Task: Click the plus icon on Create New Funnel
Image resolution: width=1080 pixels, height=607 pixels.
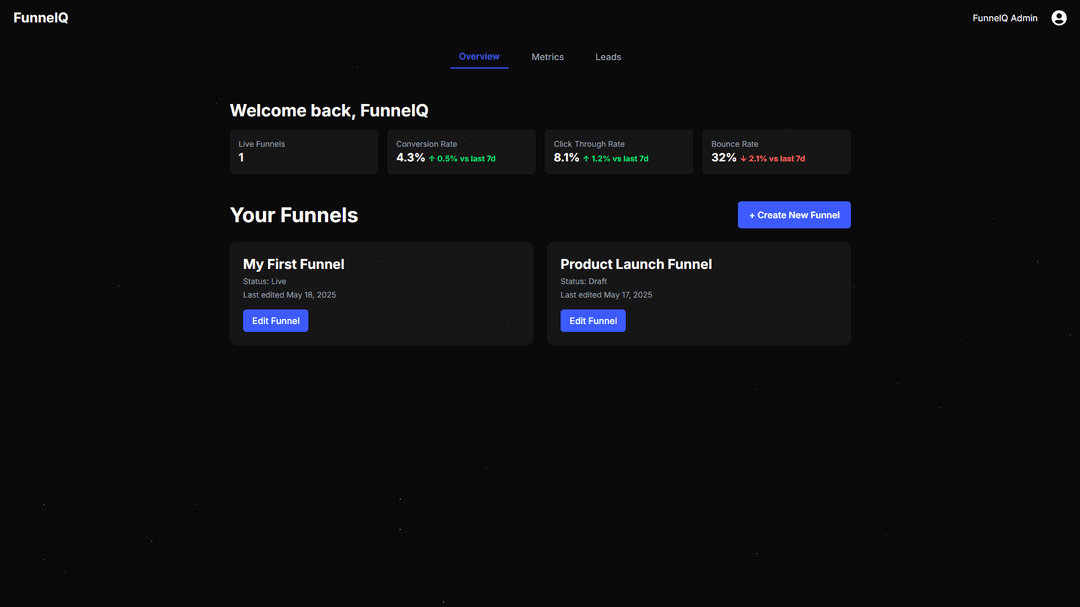Action: click(x=753, y=214)
